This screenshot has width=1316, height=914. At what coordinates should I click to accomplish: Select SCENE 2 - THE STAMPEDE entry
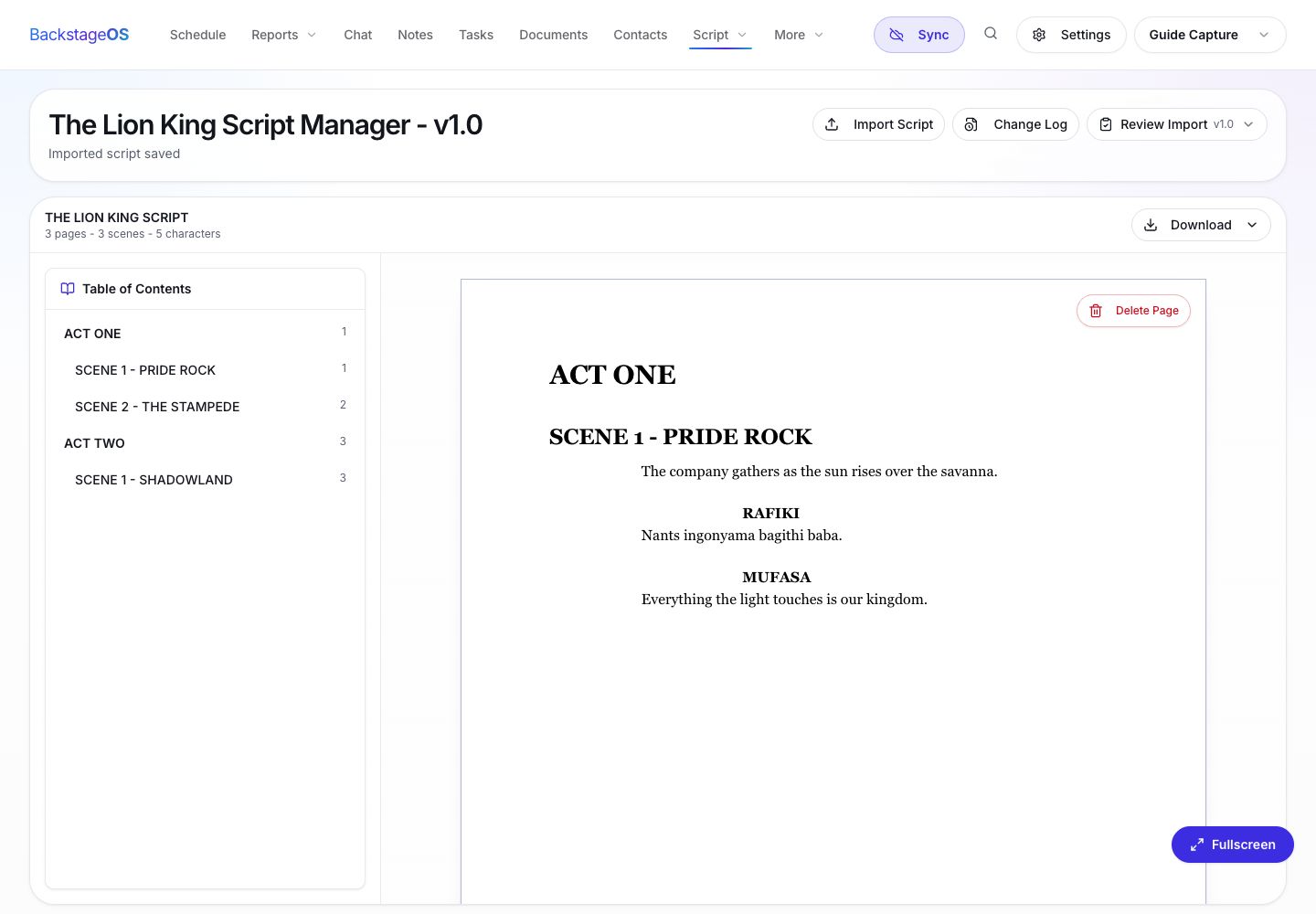click(205, 407)
